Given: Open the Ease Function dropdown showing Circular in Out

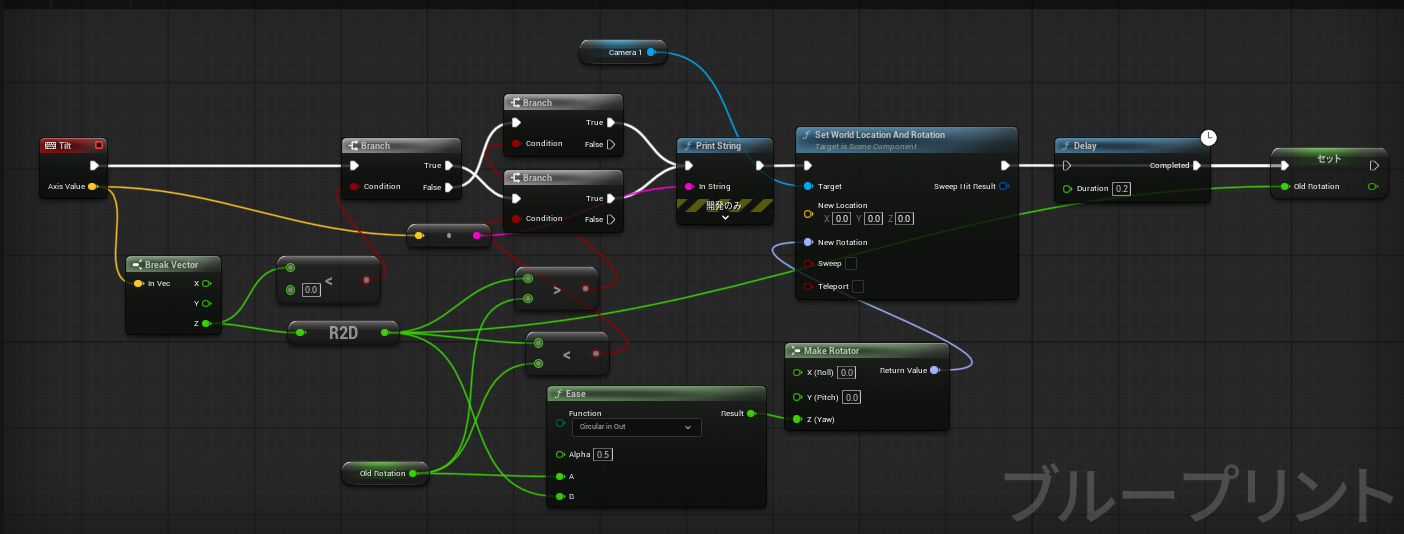Looking at the screenshot, I should (x=635, y=427).
